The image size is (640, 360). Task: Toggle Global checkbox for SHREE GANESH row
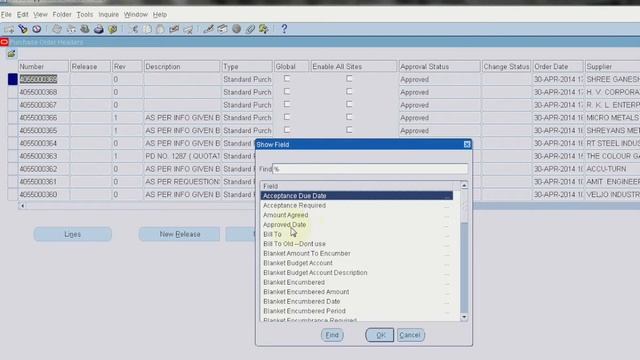click(x=287, y=78)
